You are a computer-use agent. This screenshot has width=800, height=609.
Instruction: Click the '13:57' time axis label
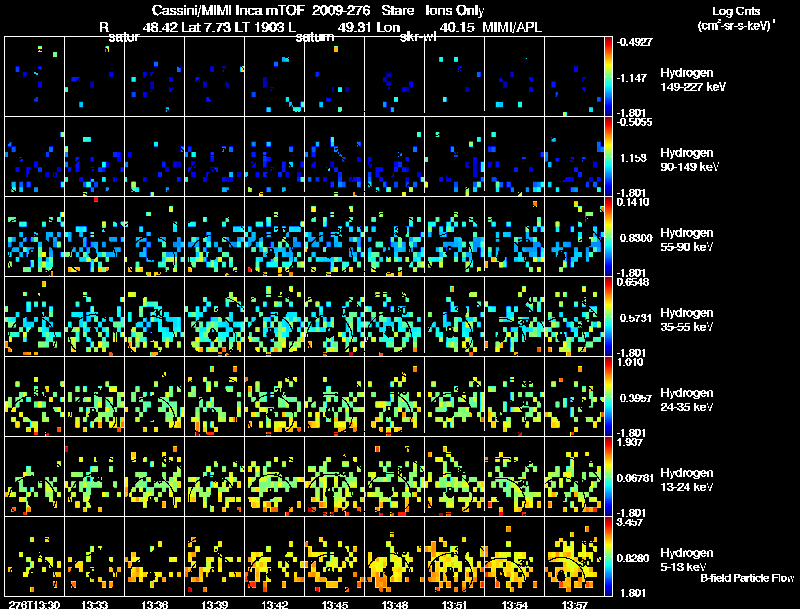[574, 604]
